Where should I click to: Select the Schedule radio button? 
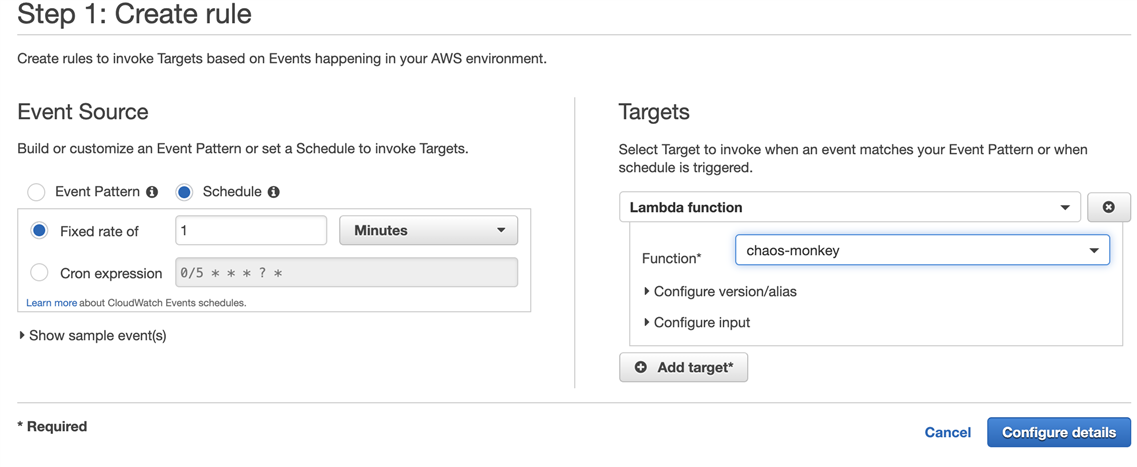(x=184, y=193)
